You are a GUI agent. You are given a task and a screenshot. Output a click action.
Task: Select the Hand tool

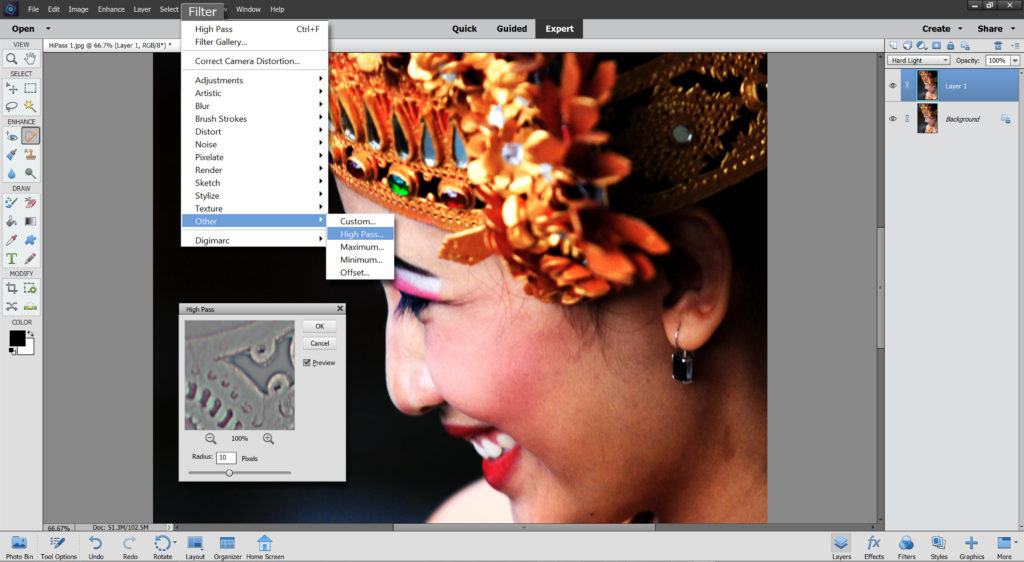pos(30,59)
